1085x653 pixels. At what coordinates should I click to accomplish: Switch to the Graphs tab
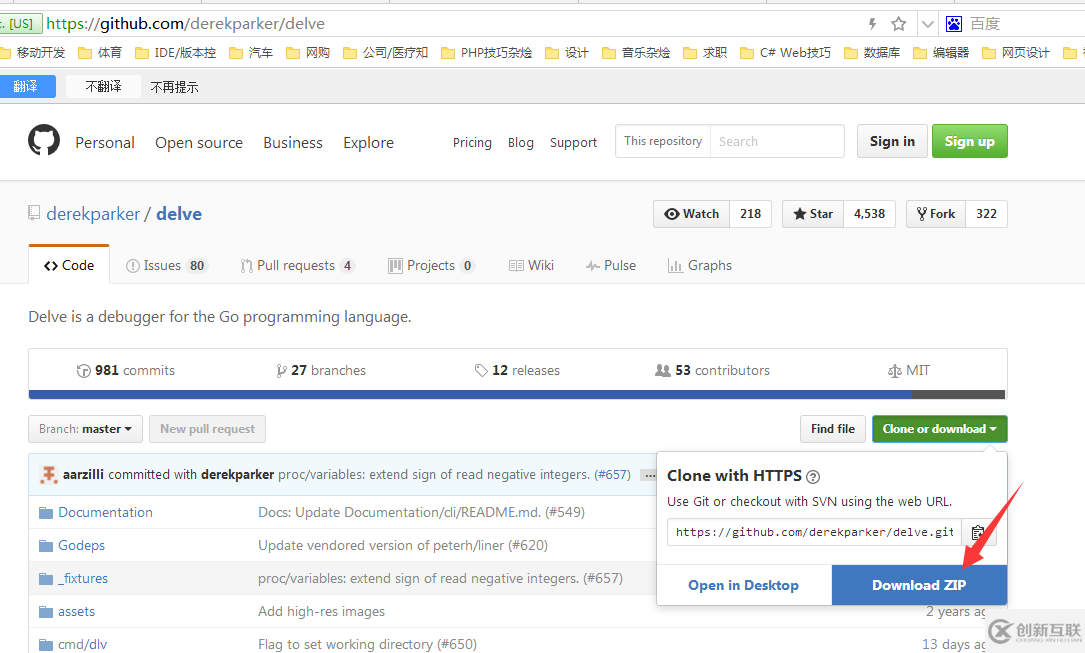(x=699, y=266)
